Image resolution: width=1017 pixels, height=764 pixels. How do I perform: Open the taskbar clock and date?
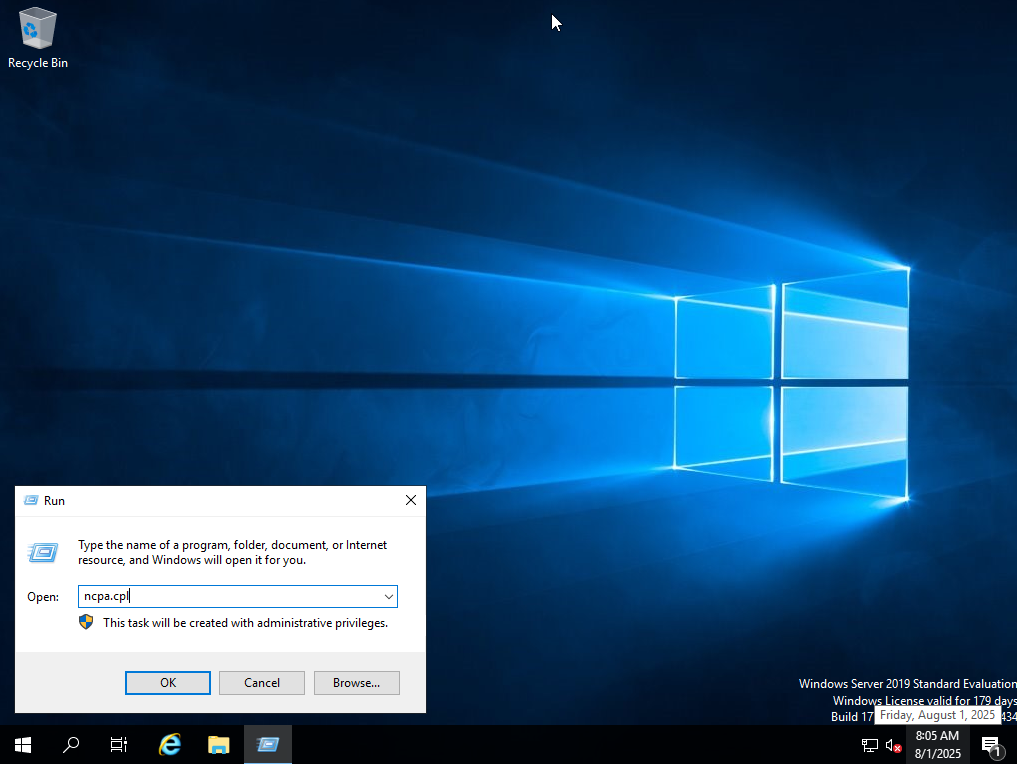pos(937,745)
